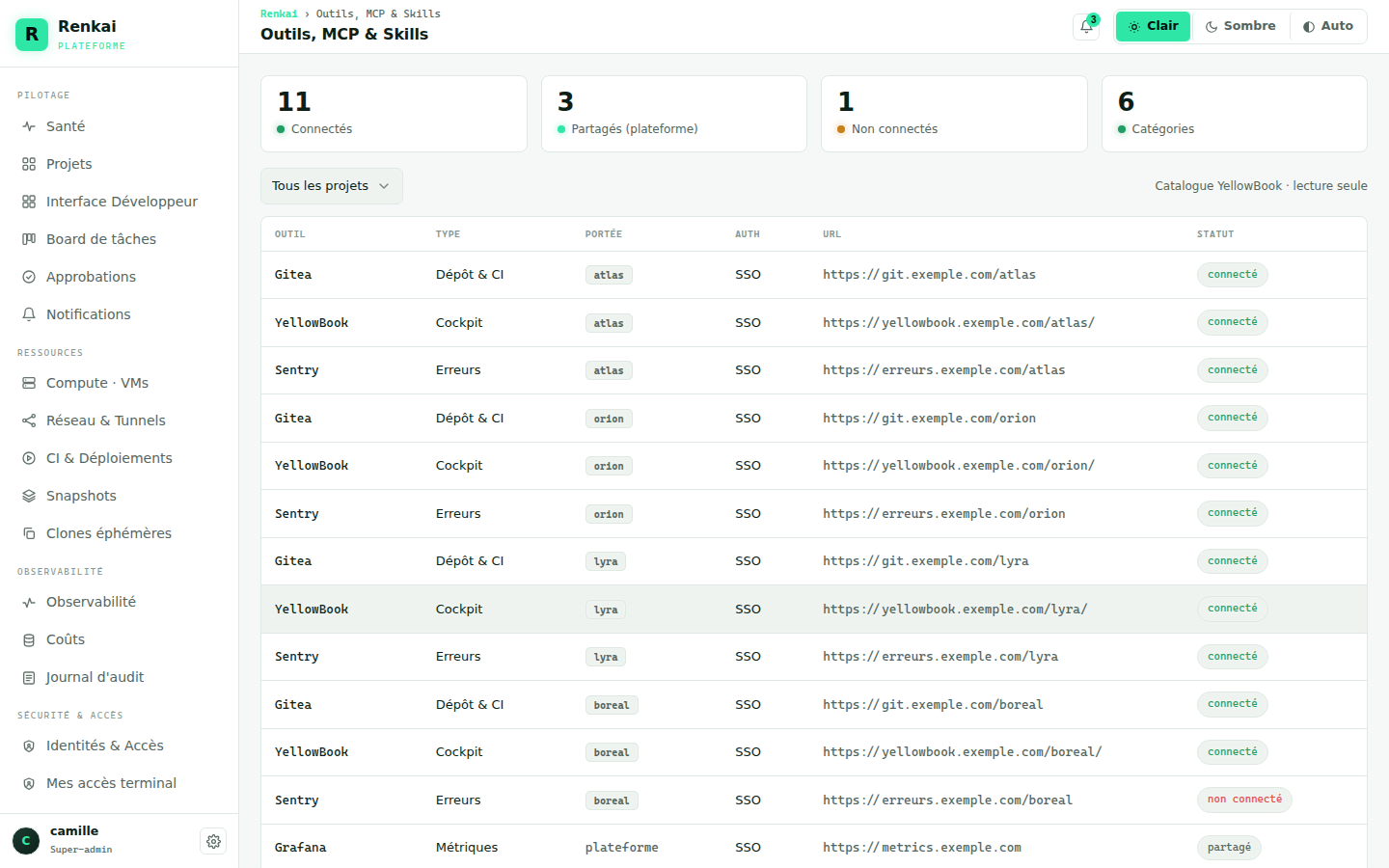Click the Snapshots layers icon
Screen dimensions: 1389x868
[29, 496]
